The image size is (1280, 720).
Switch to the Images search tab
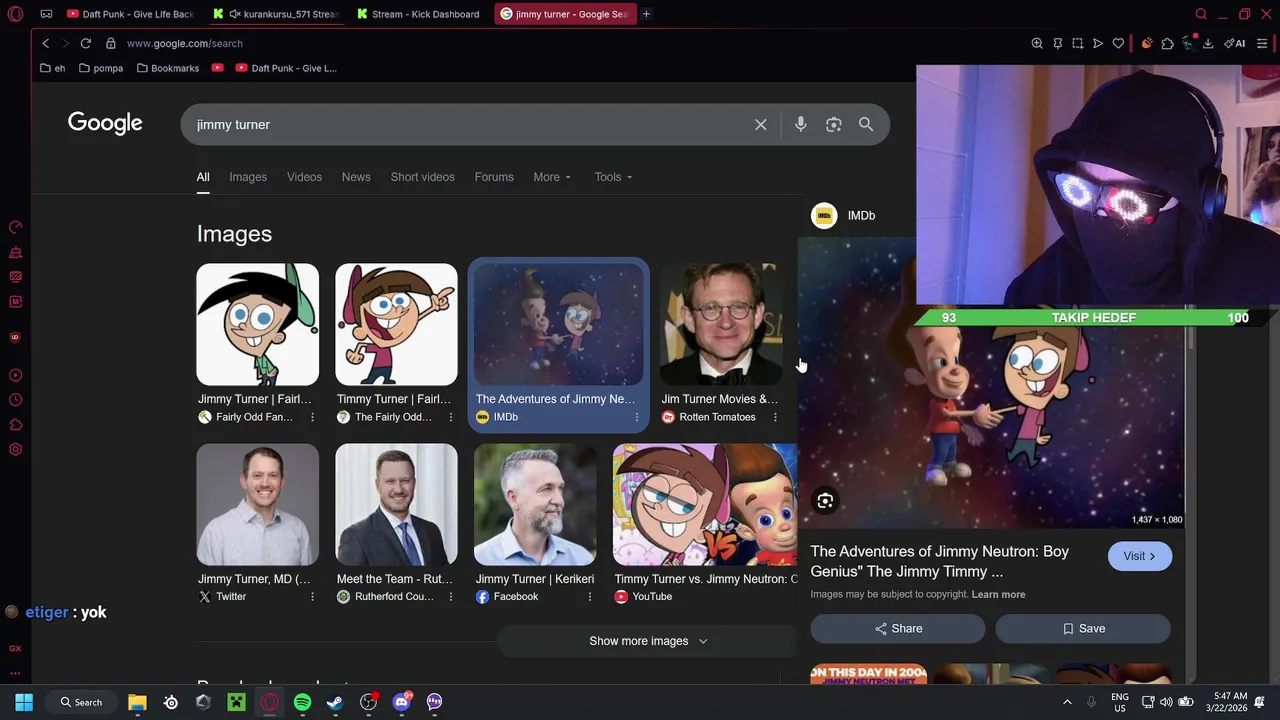(x=248, y=177)
